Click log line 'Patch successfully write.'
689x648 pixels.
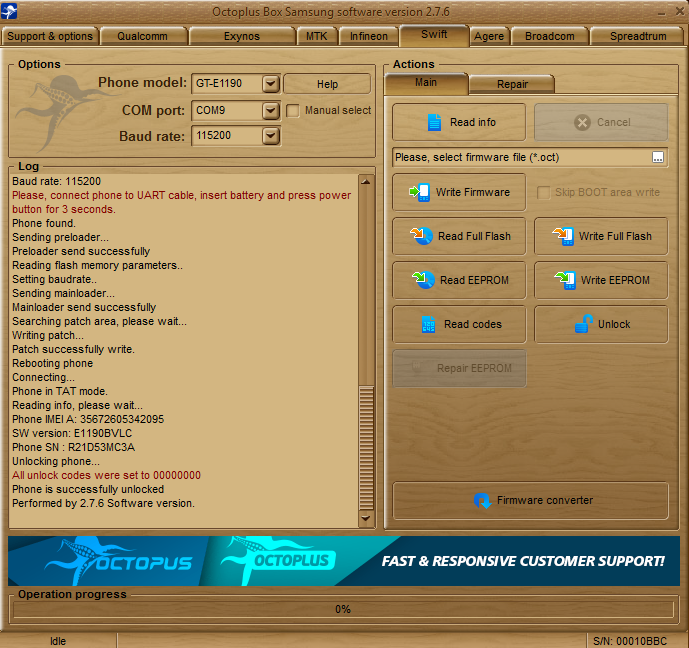73,349
